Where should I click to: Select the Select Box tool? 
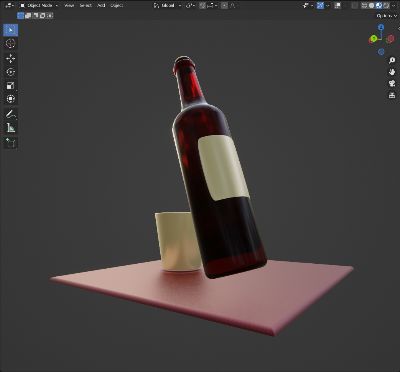11,30
